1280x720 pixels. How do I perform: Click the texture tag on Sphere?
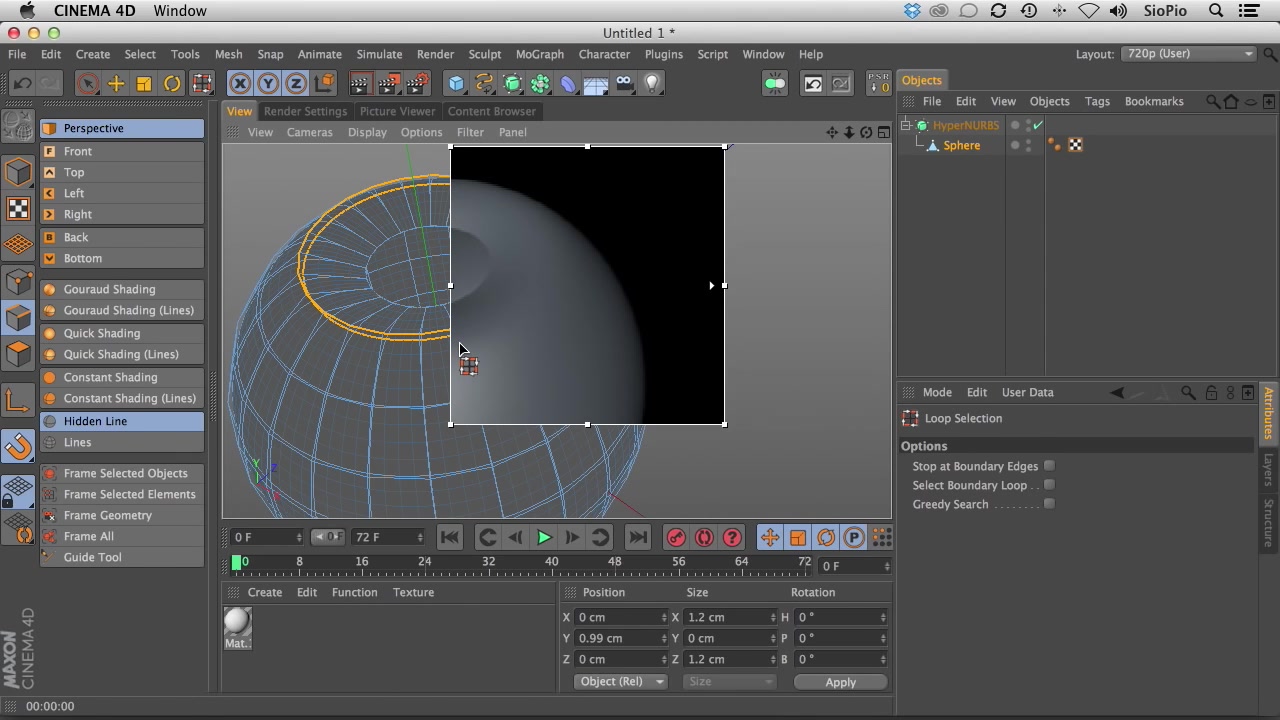(1075, 145)
